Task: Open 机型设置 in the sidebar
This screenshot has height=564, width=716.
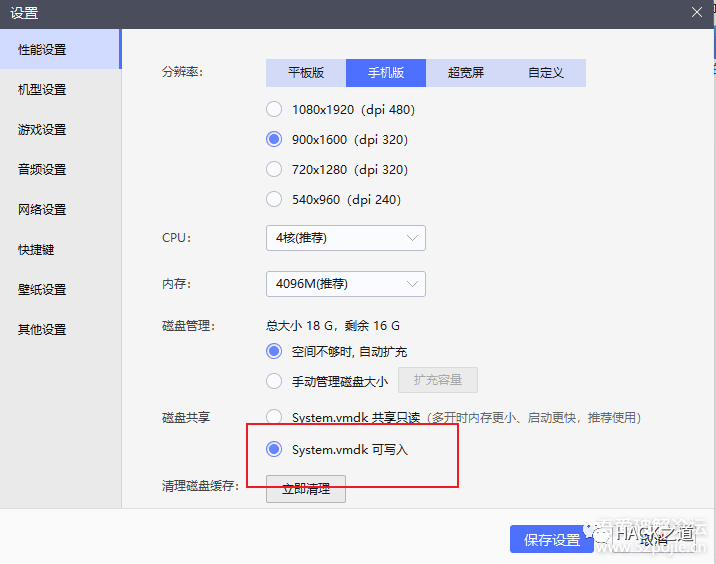Action: click(60, 90)
